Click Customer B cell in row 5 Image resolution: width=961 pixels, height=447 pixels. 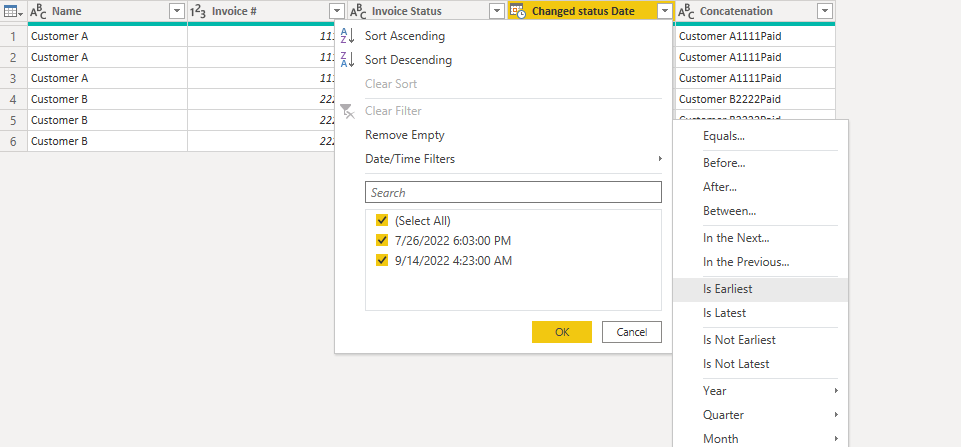pos(107,120)
